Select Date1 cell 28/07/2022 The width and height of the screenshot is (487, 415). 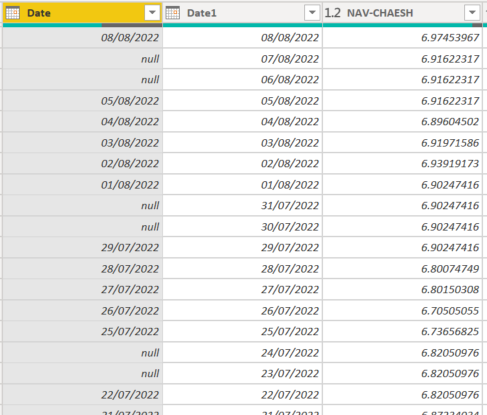[242, 269]
